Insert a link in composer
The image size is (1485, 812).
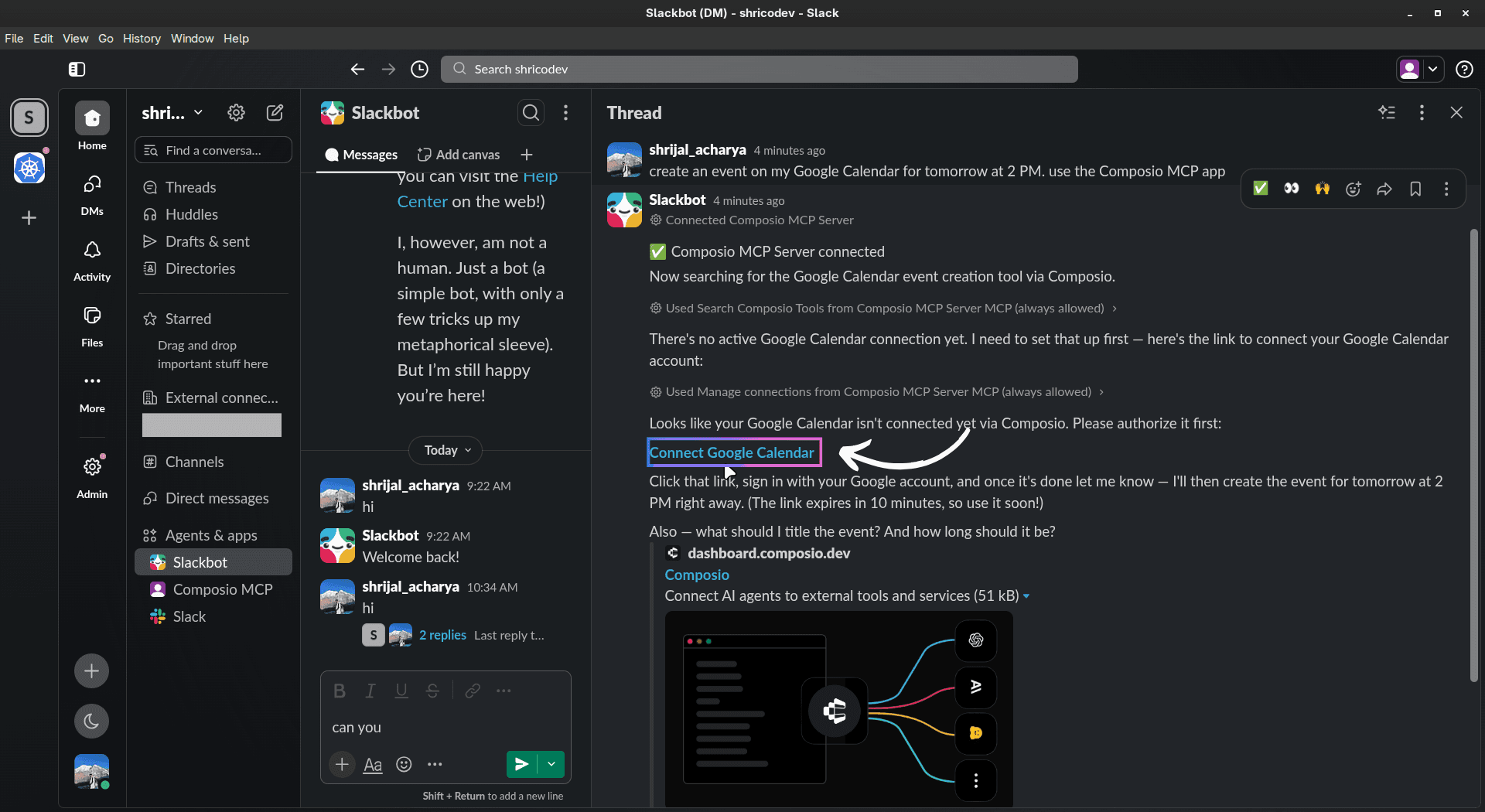pos(473,691)
